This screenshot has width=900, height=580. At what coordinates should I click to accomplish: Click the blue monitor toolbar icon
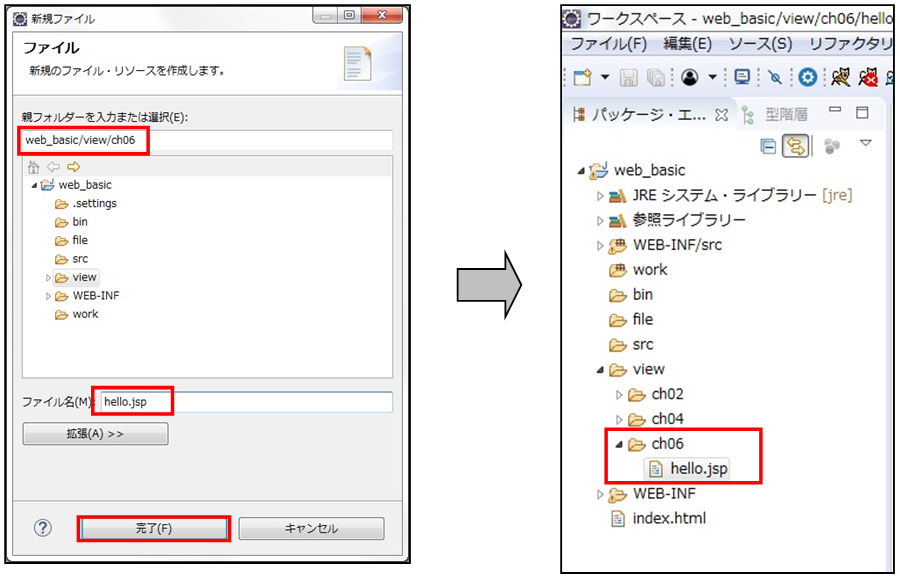click(742, 77)
